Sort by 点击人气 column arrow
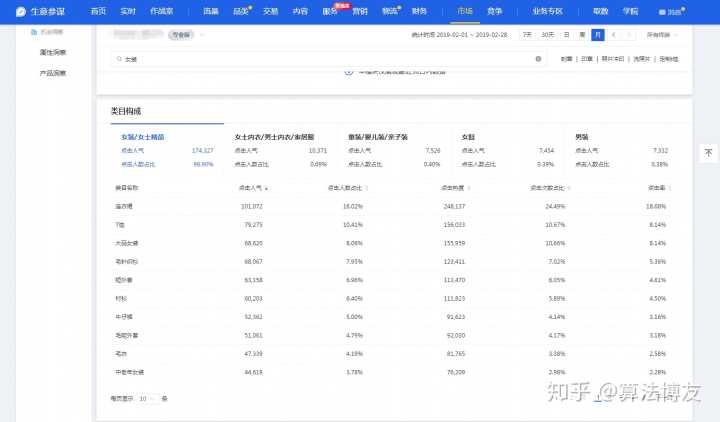This screenshot has height=422, width=720. (x=265, y=187)
